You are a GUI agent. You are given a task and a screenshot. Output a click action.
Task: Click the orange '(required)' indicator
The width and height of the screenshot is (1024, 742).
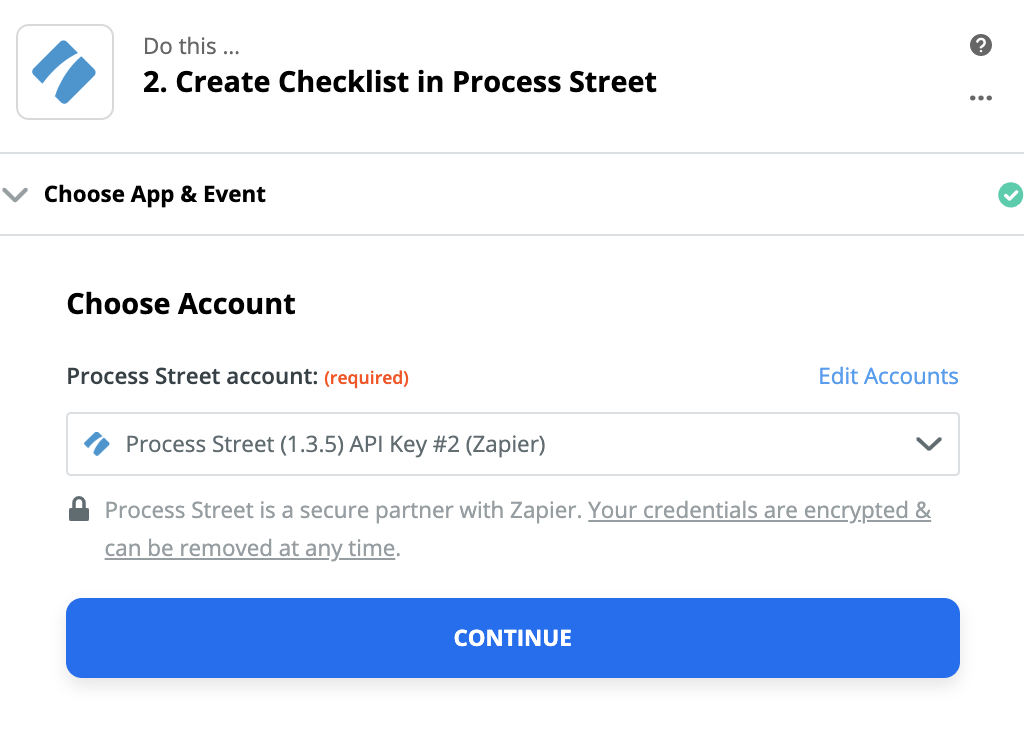click(x=366, y=378)
